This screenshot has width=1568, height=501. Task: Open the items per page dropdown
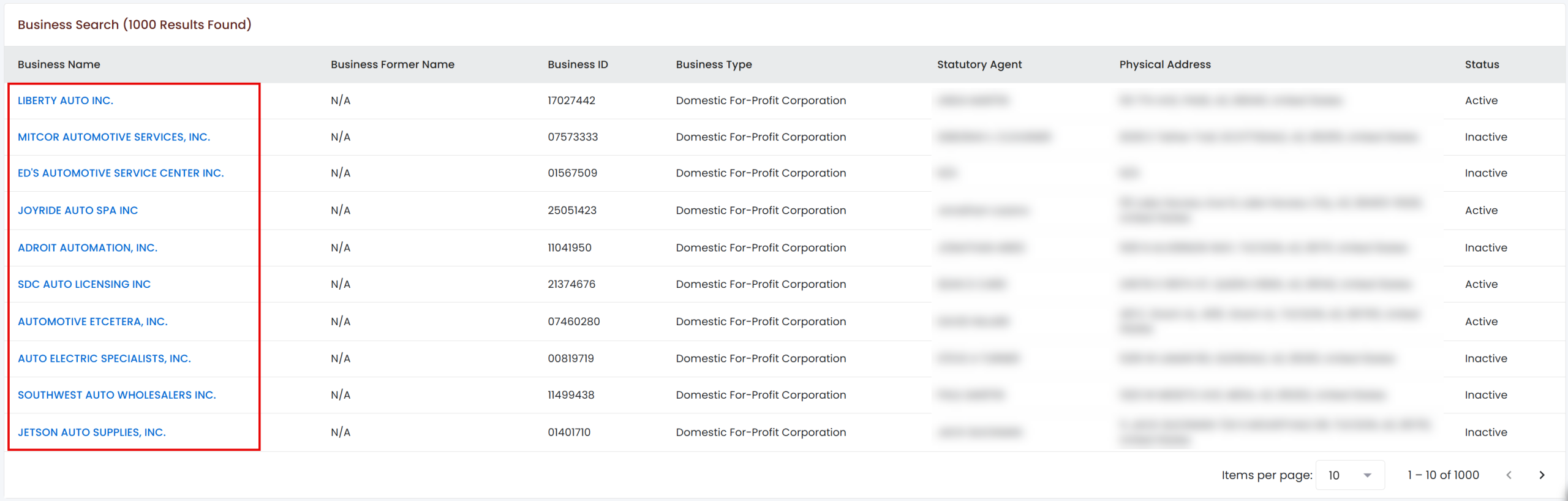pos(1350,475)
